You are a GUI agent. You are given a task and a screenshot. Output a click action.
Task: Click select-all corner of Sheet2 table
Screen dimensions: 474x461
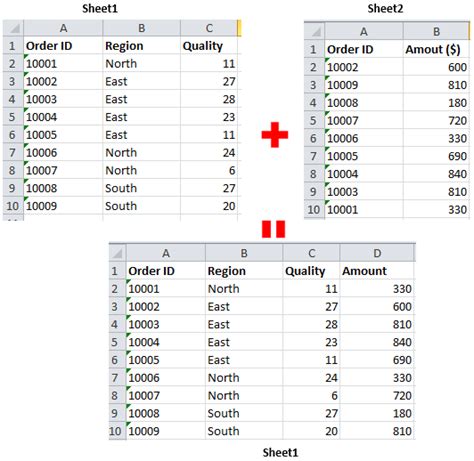coord(314,31)
